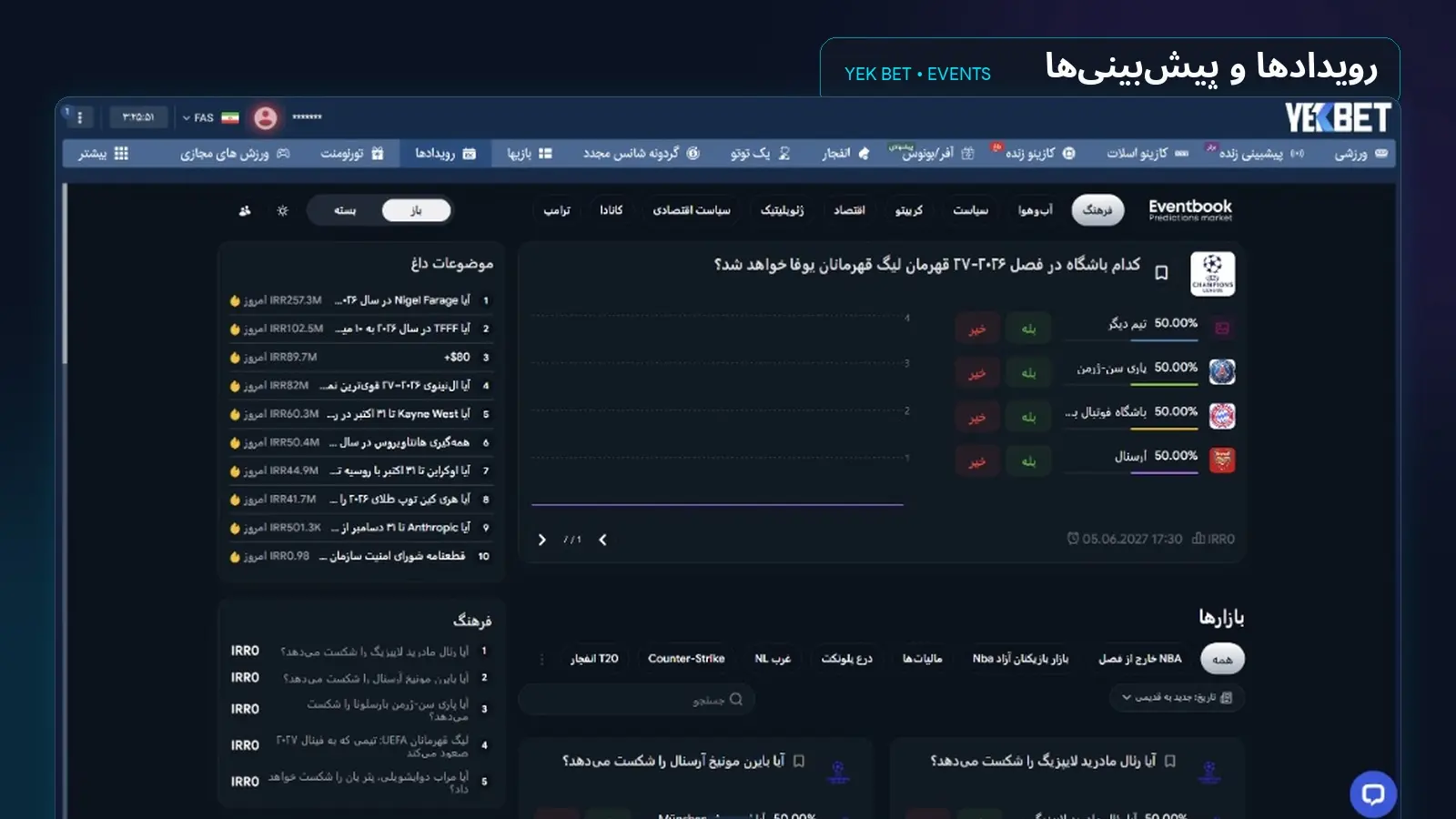
Task: Click the YEKBET logo
Action: [1338, 117]
